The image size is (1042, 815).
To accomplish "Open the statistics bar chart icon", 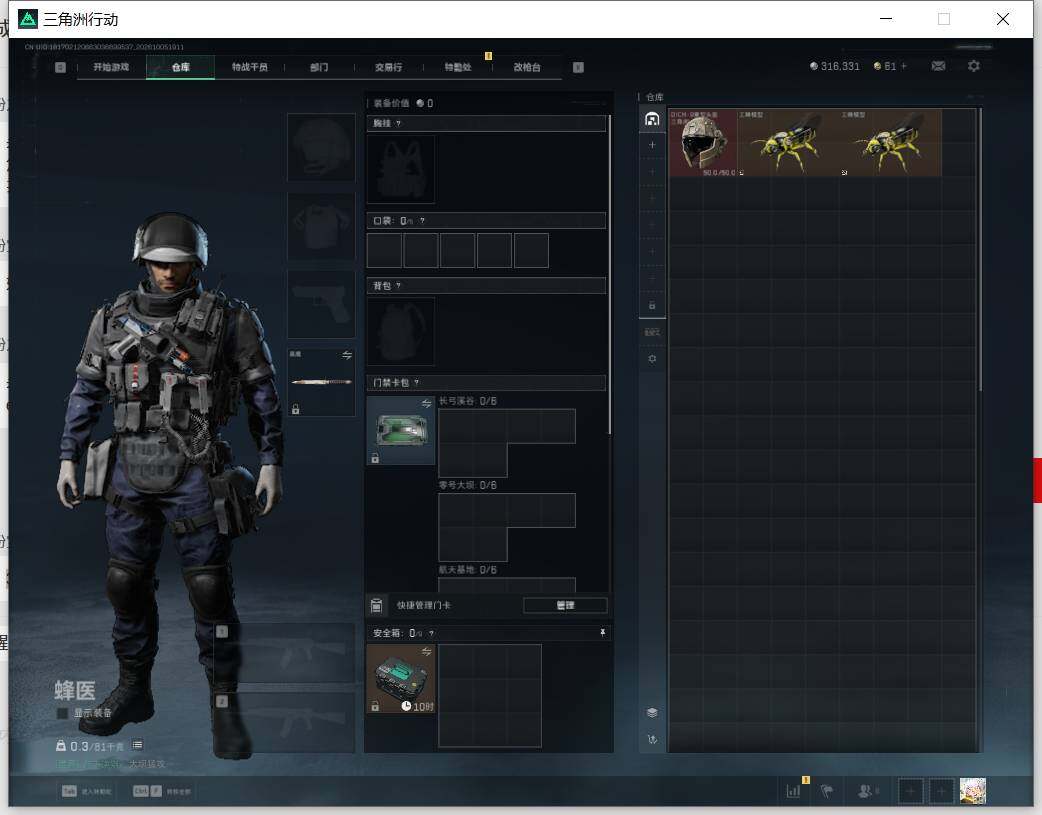I will pos(793,791).
